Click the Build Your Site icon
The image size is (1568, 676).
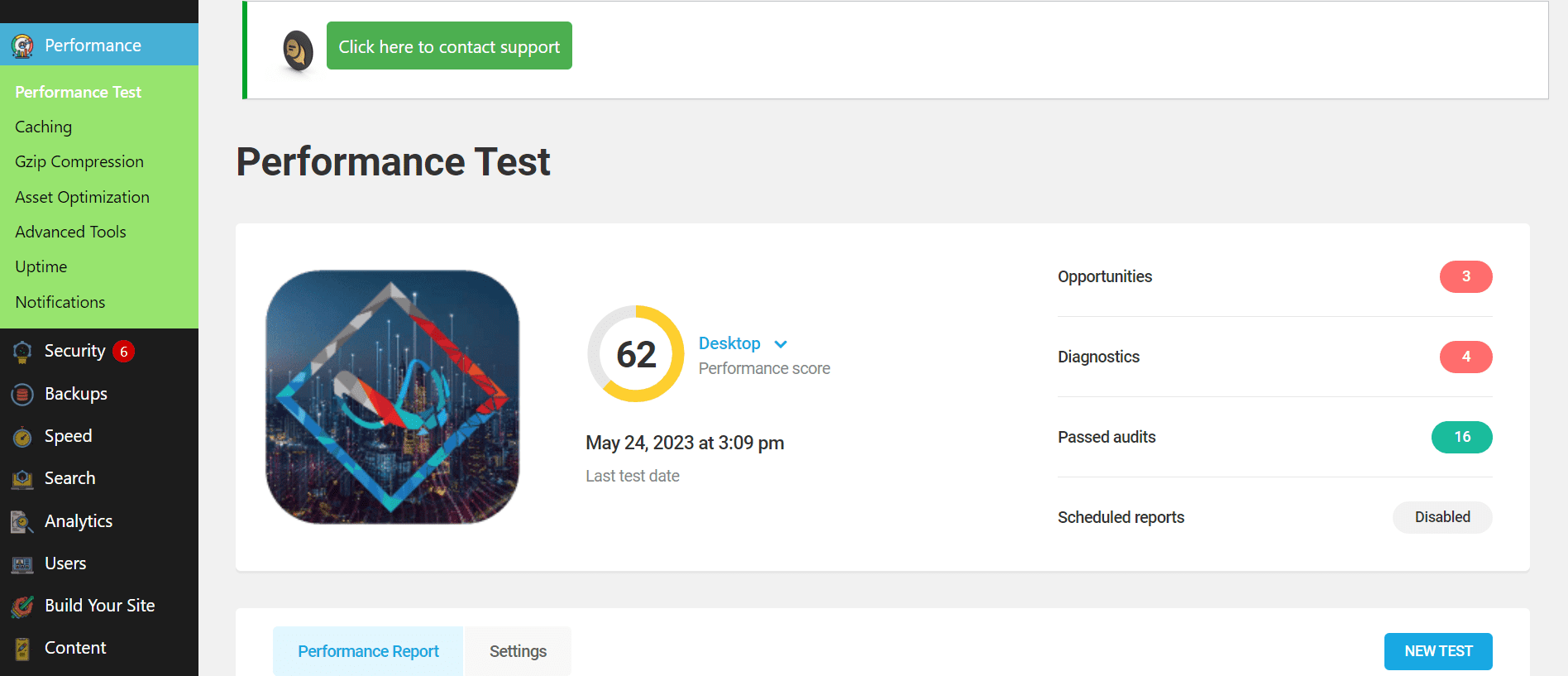(x=22, y=606)
